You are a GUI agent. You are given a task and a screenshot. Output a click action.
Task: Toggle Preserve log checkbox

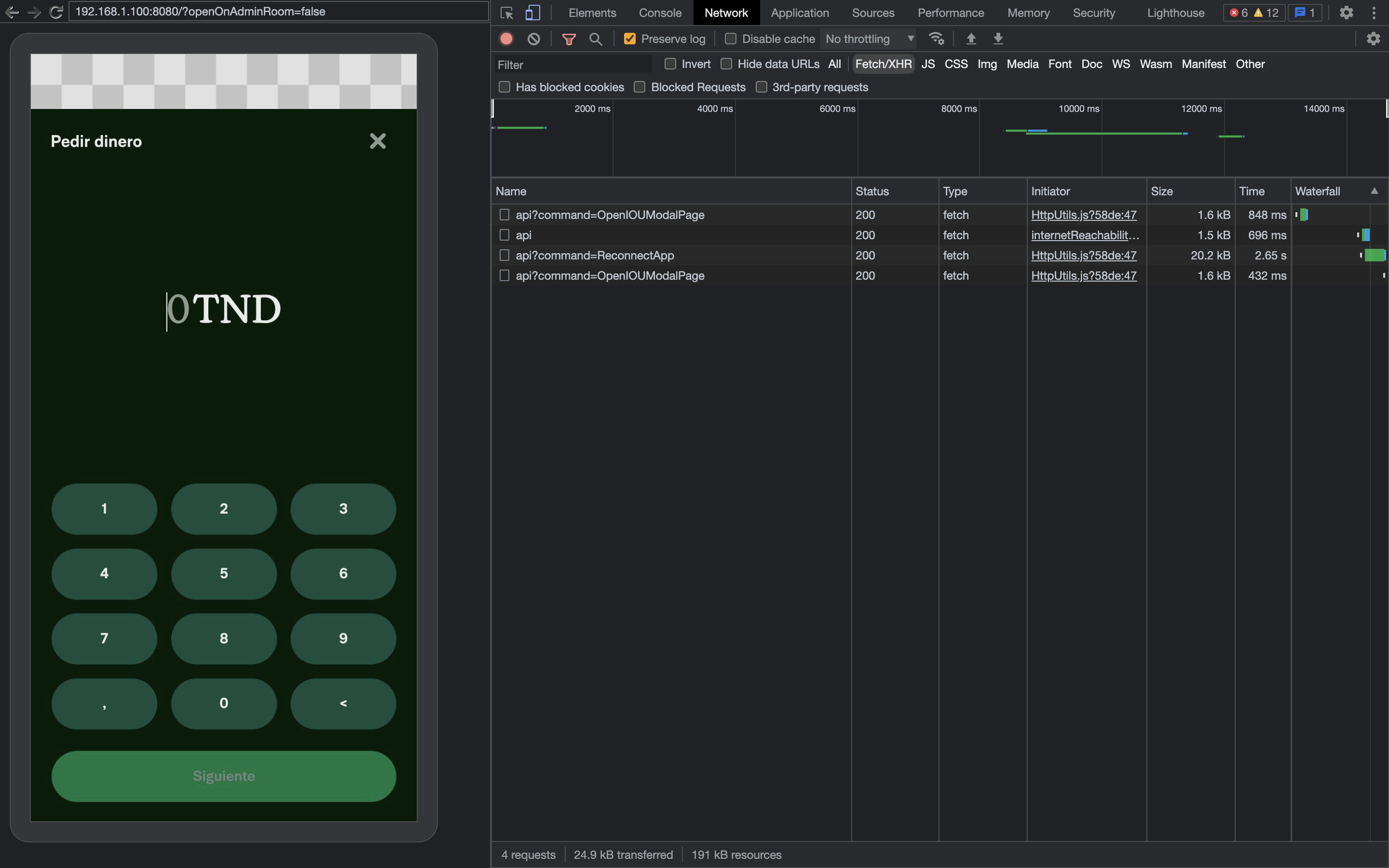pyautogui.click(x=630, y=39)
